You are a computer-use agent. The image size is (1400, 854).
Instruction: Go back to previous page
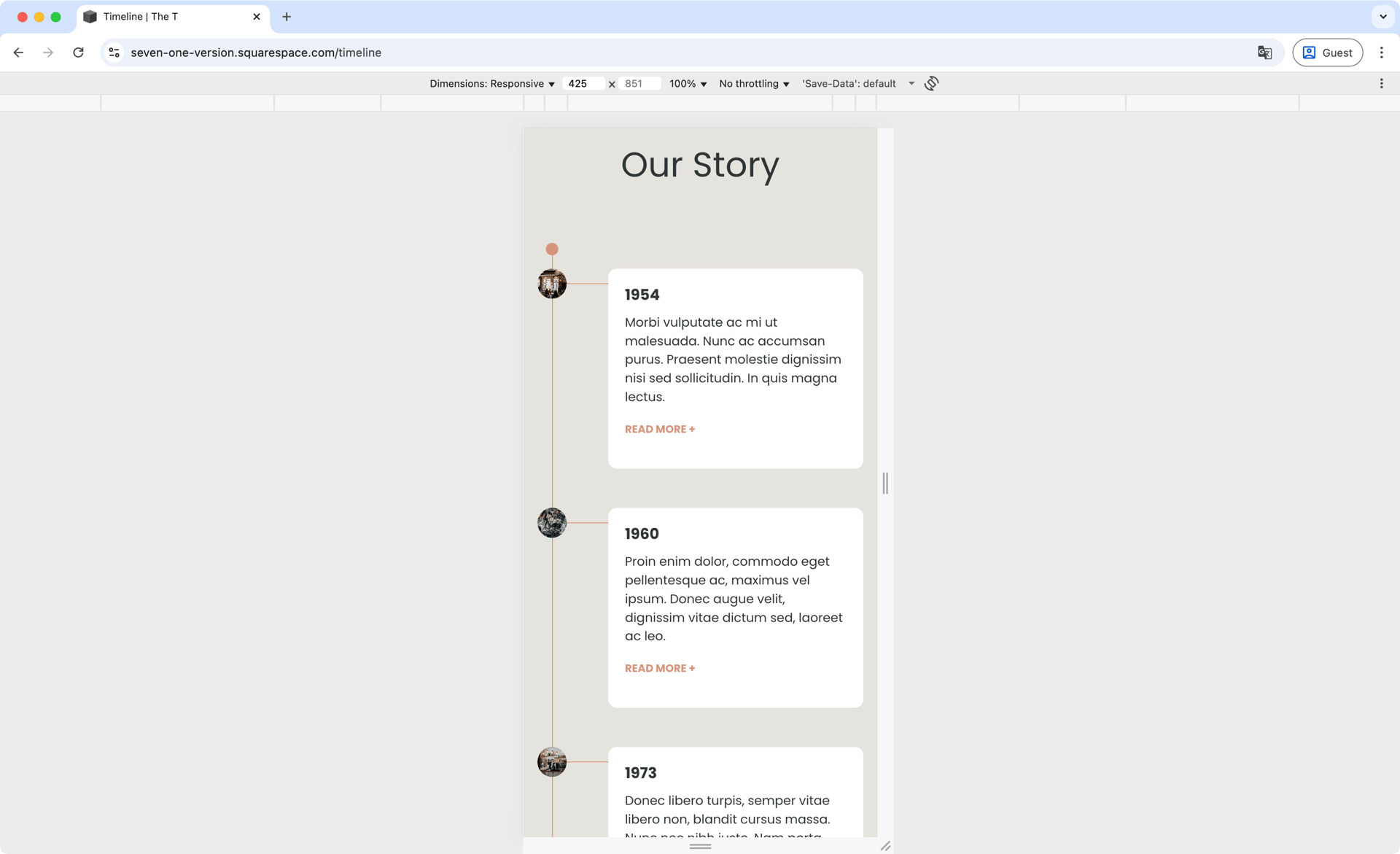[19, 53]
